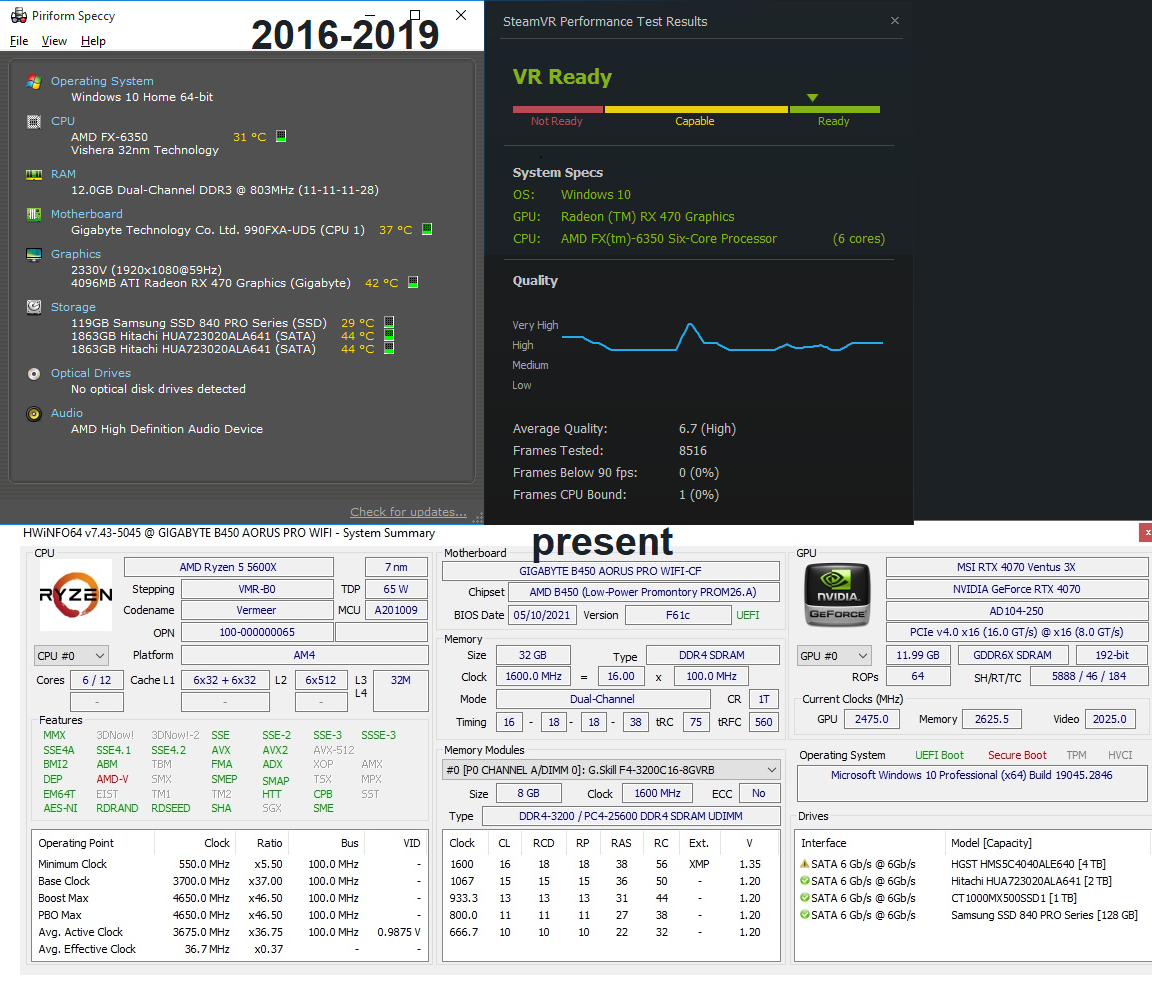
Task: Click the Secure Boot status label
Action: coord(1017,755)
